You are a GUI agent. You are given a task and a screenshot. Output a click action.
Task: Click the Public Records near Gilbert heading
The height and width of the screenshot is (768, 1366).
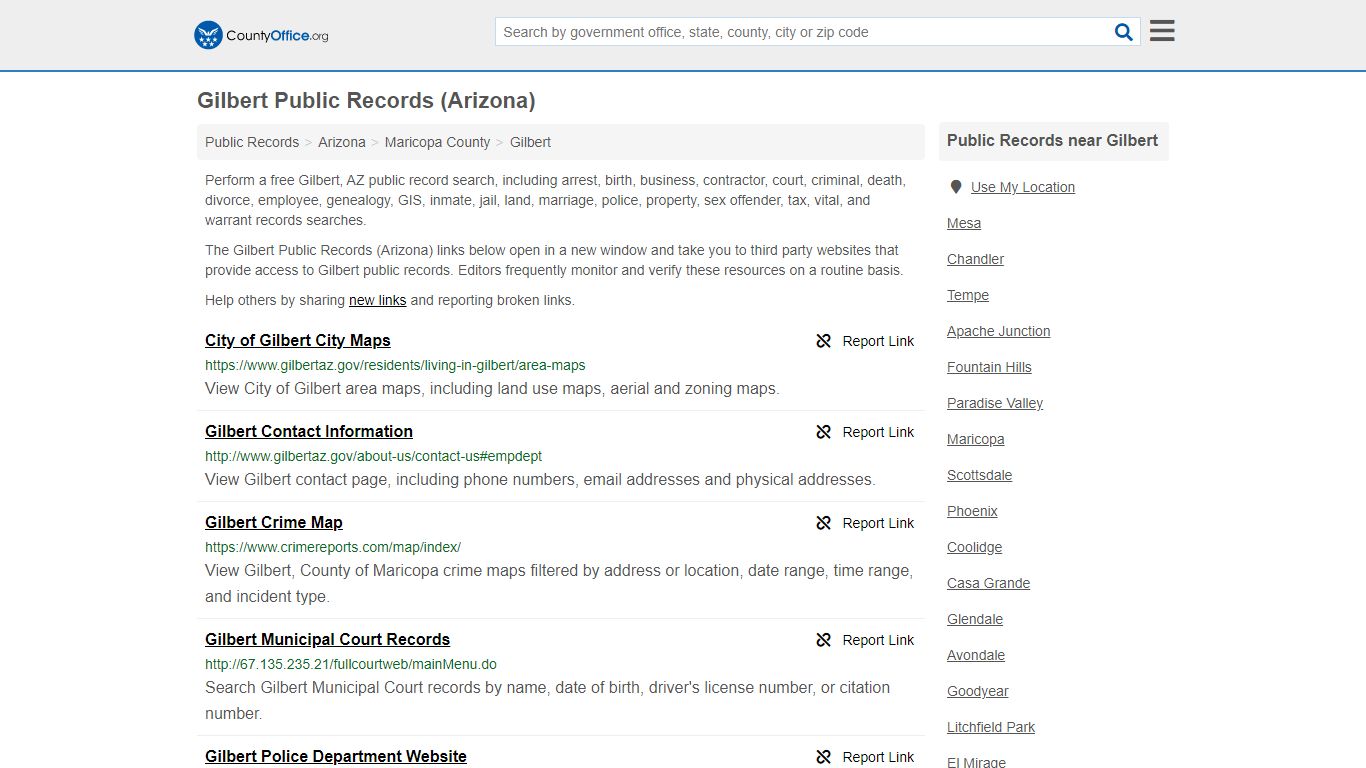pyautogui.click(x=1052, y=140)
